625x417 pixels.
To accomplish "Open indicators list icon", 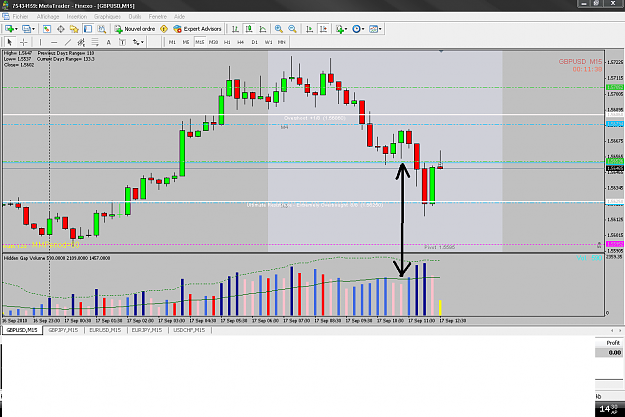I will 339,29.
